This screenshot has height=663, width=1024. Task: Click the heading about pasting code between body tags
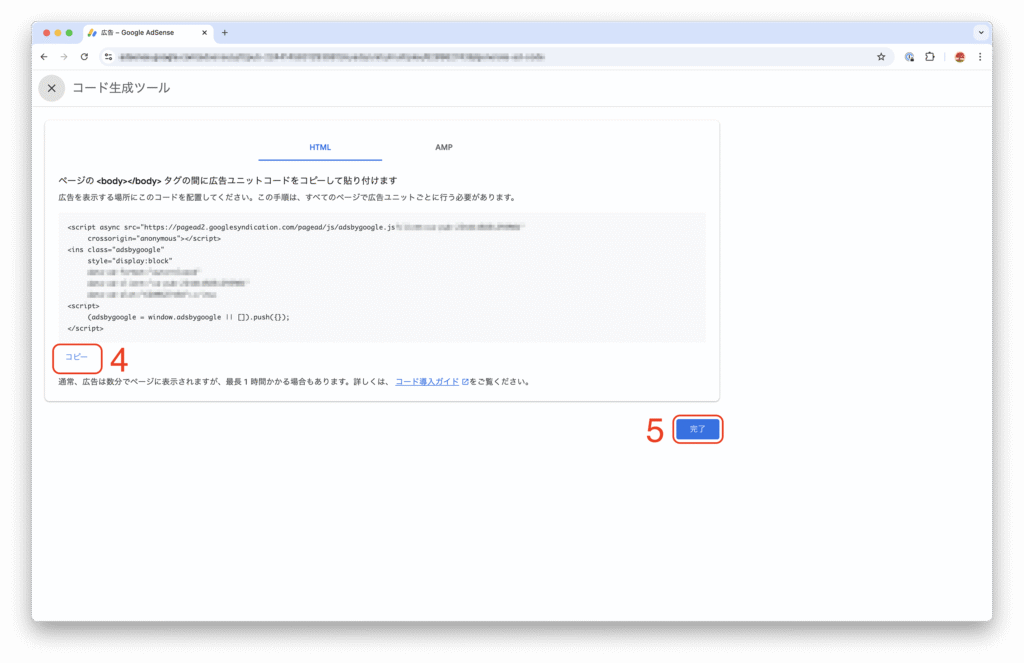228,181
